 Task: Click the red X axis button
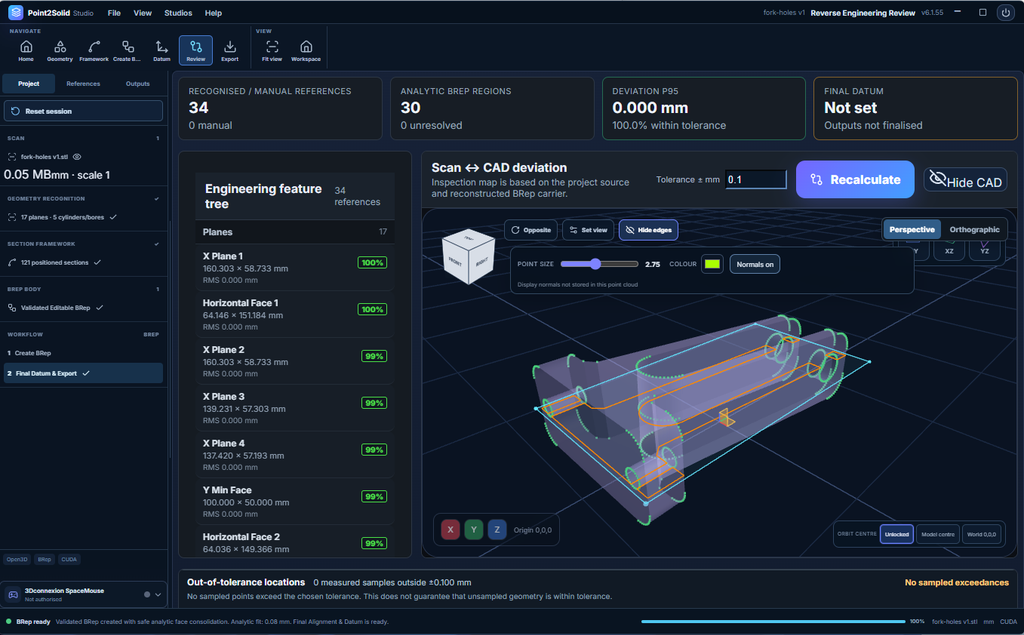pos(451,530)
